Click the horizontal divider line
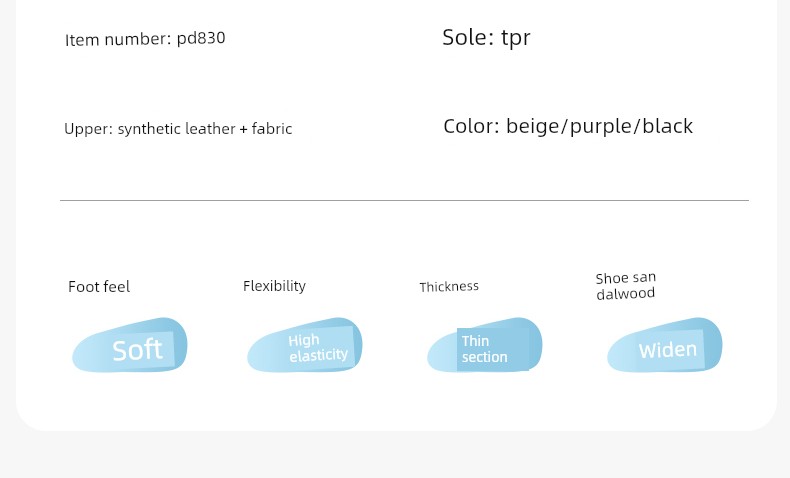Screen dimensions: 790x478 coord(404,200)
